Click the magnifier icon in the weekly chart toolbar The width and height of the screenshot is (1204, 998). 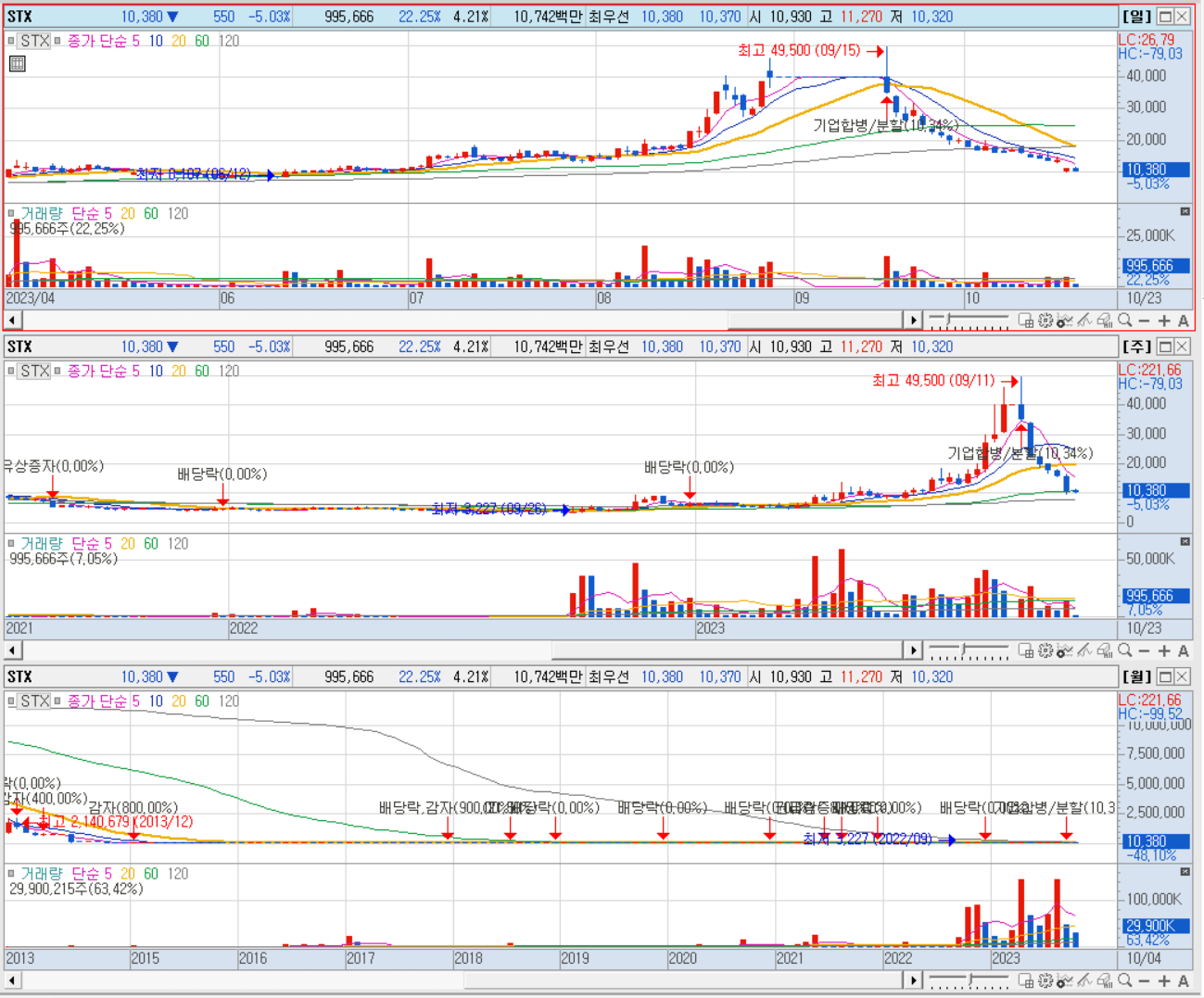coord(1125,651)
